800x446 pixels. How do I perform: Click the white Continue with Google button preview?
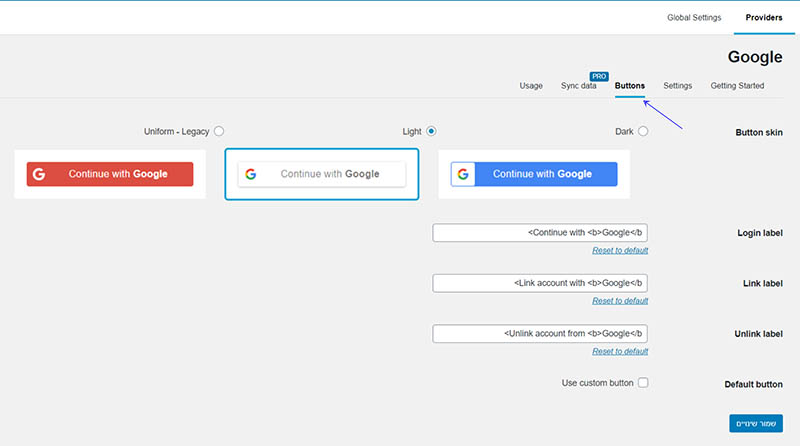(x=321, y=174)
